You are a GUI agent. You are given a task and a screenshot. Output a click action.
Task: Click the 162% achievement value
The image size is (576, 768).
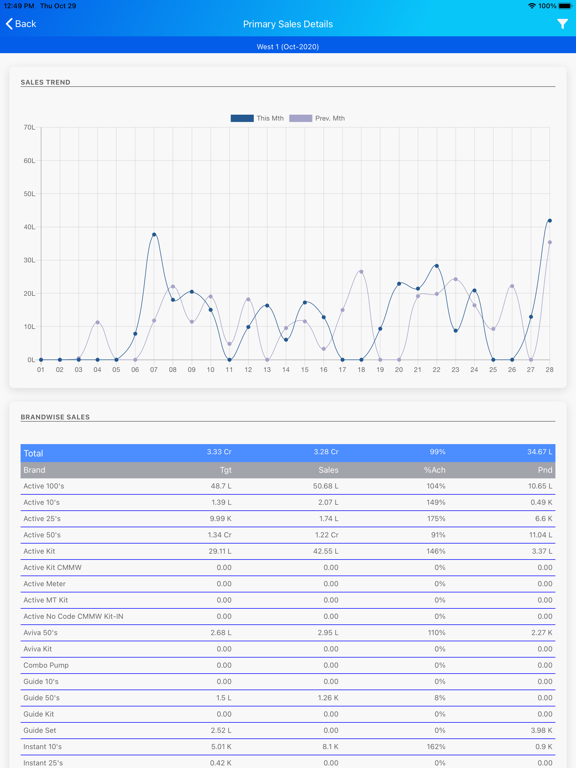(436, 746)
